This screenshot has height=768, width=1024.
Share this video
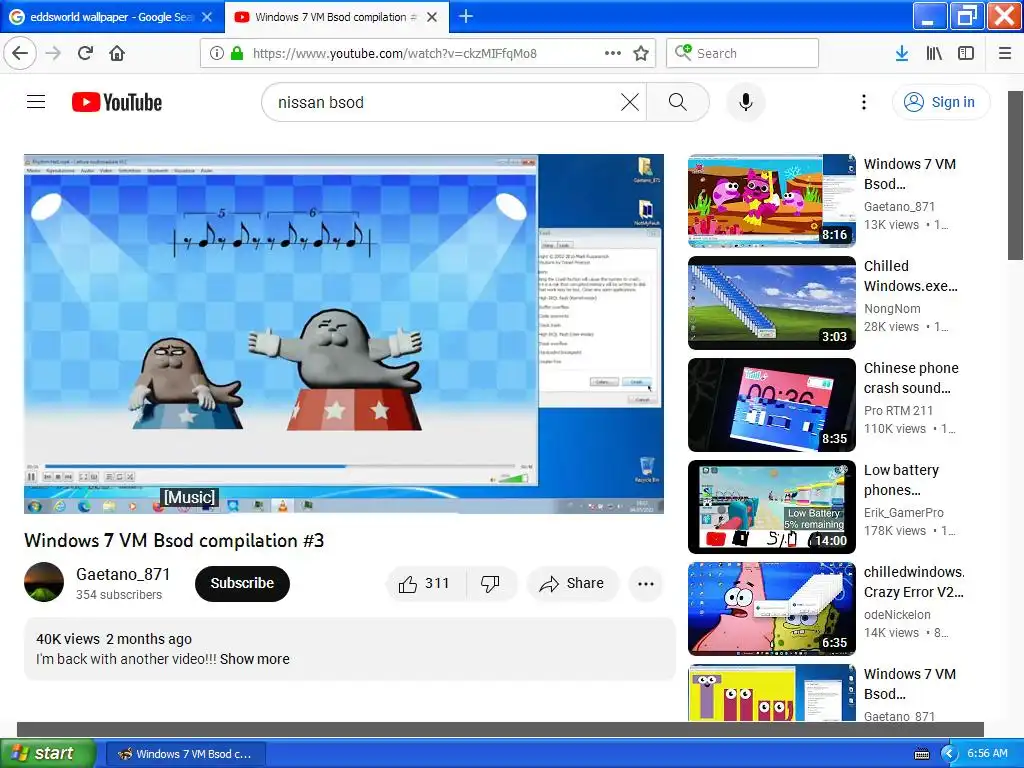pos(572,584)
